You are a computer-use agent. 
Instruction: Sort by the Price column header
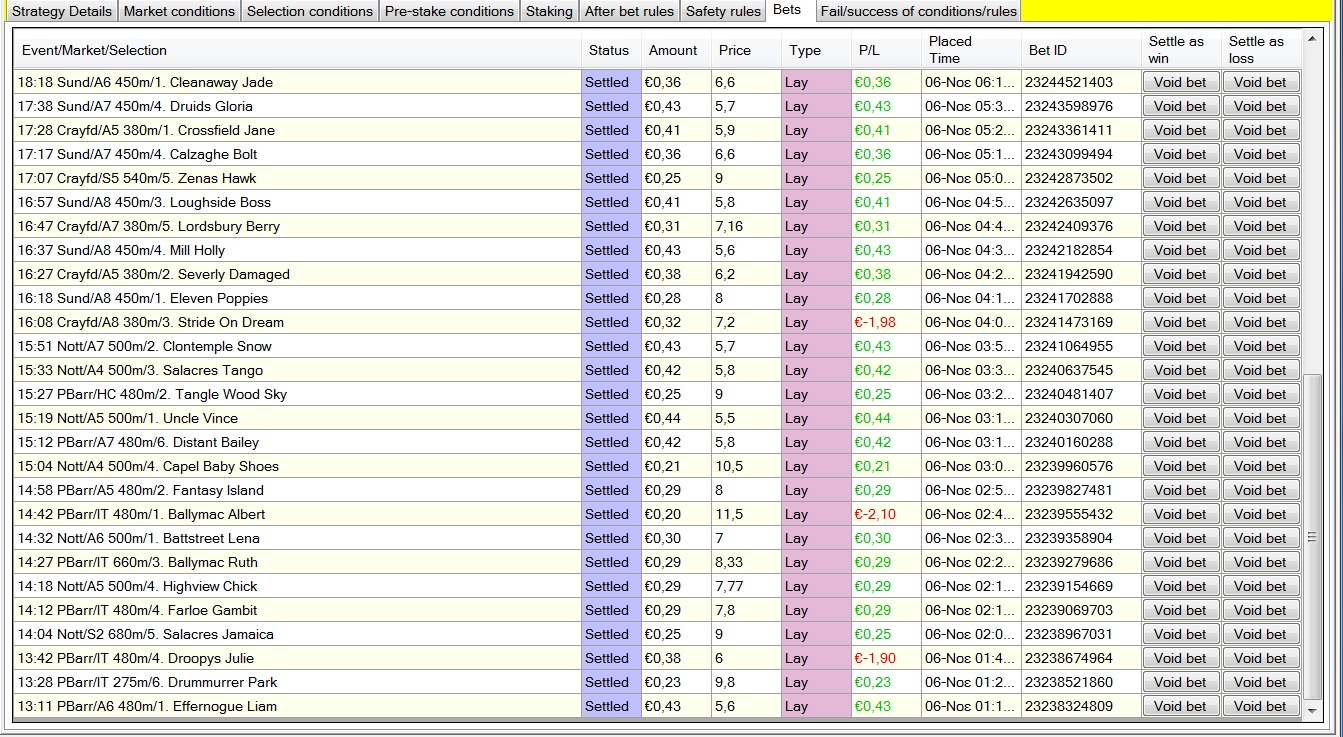[x=746, y=50]
